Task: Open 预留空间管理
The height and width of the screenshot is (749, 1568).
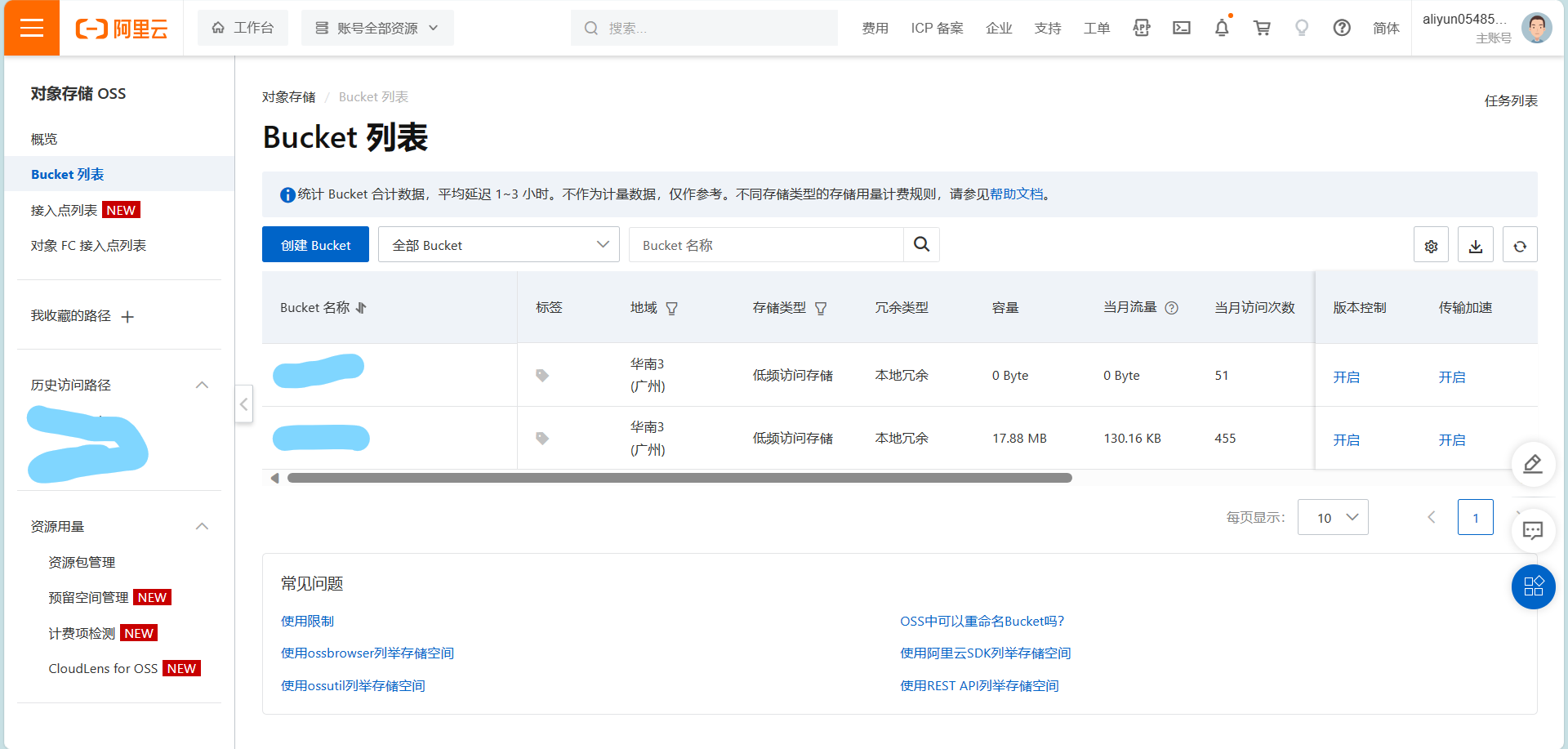Action: [88, 597]
